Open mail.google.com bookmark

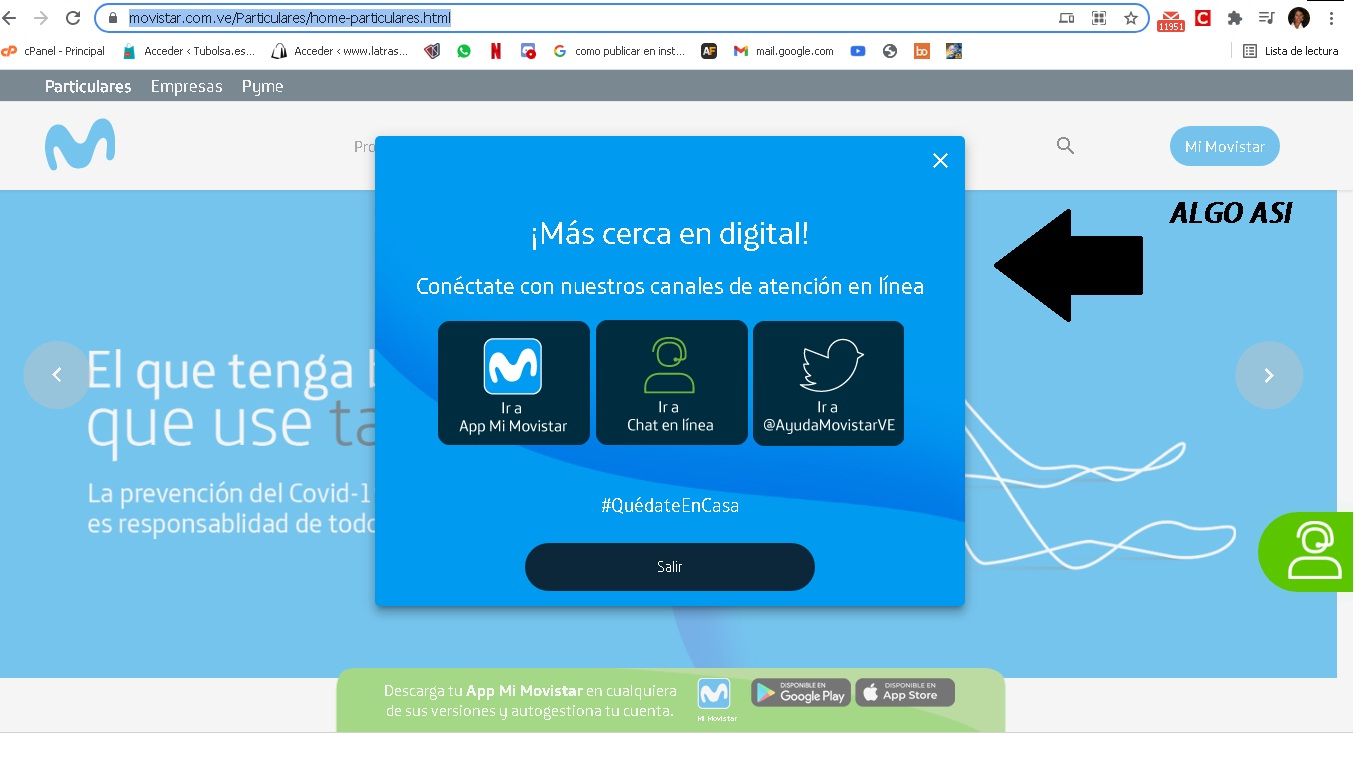(x=784, y=51)
